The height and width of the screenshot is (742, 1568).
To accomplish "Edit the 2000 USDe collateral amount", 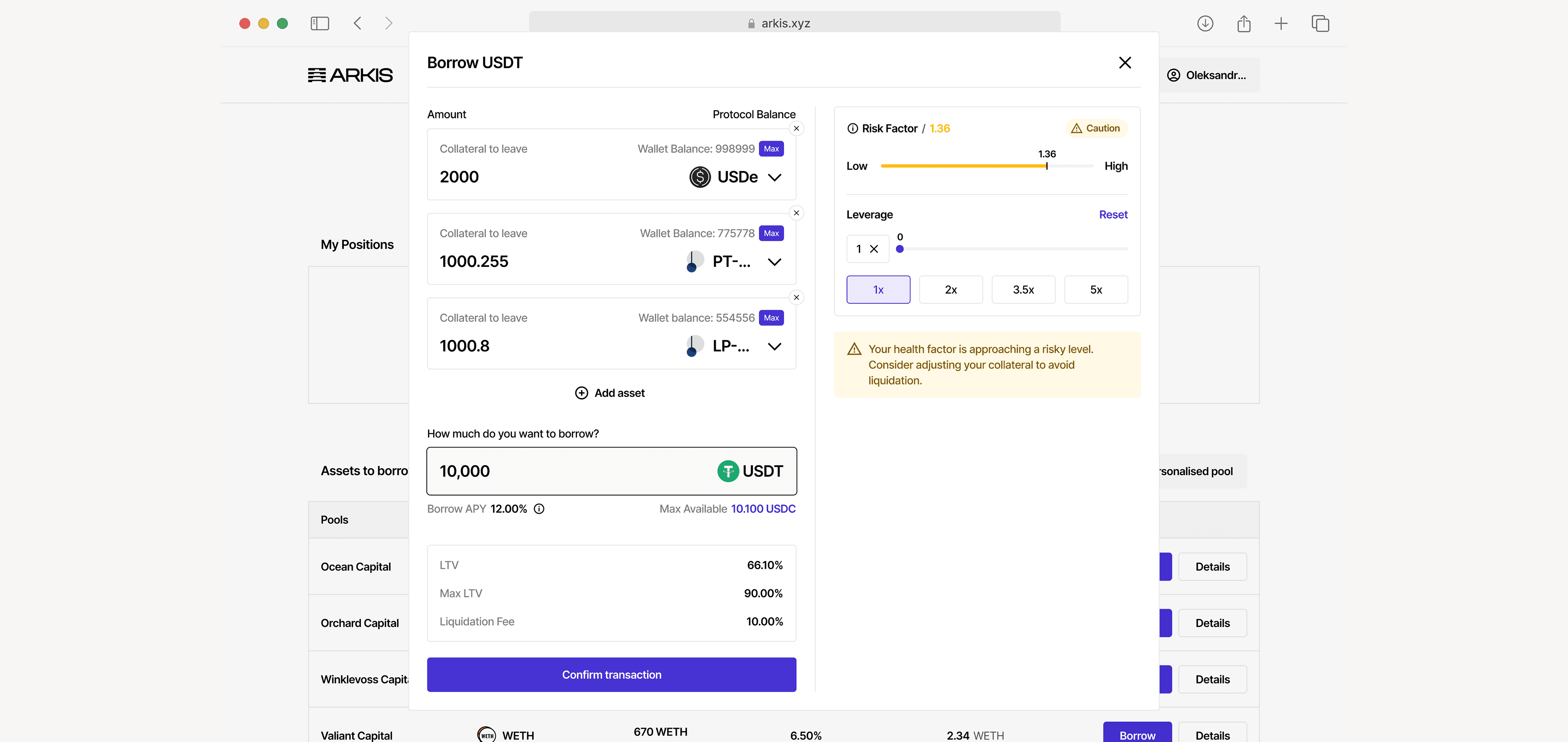I will (x=459, y=177).
